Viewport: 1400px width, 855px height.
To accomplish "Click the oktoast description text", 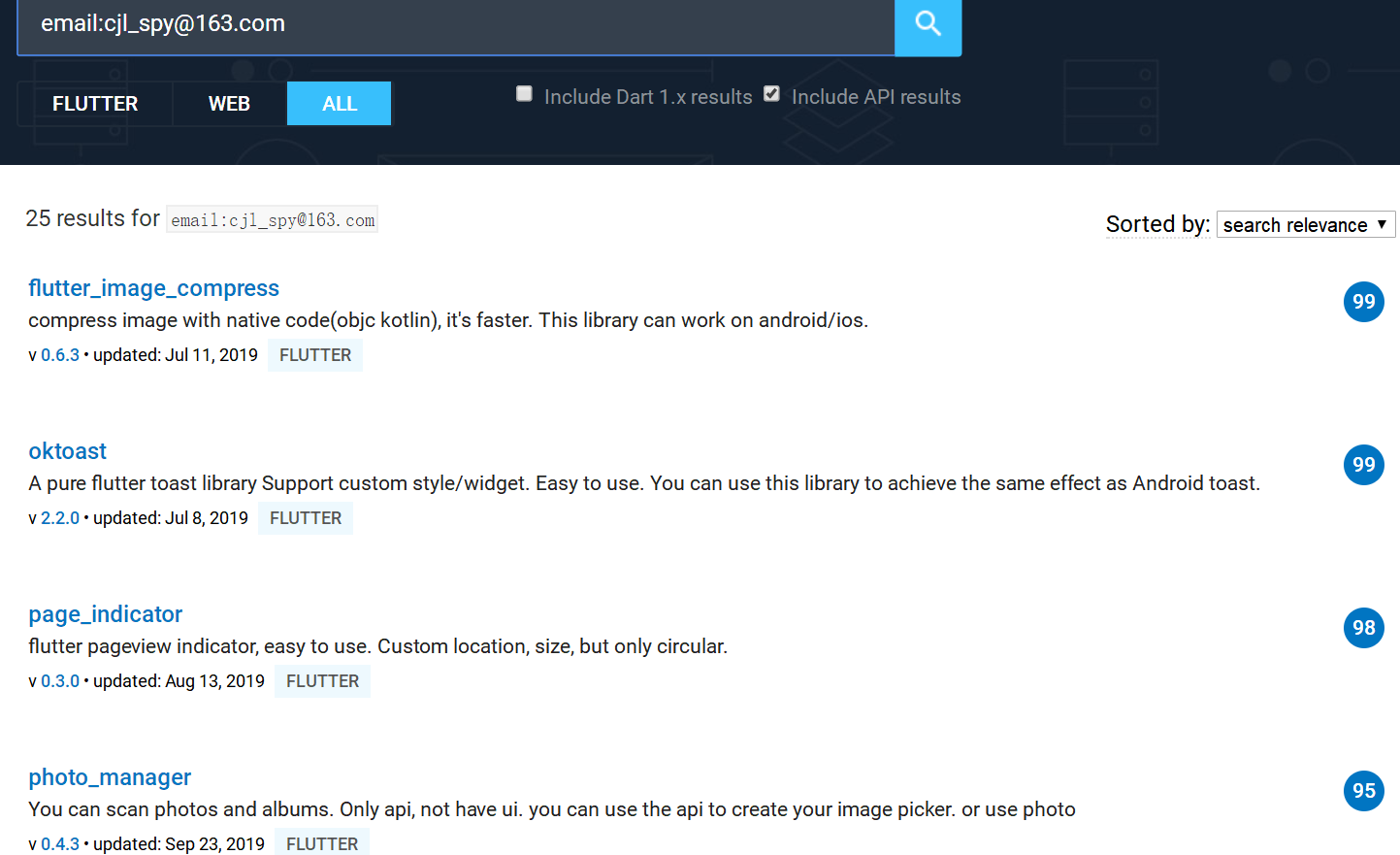I will click(644, 483).
